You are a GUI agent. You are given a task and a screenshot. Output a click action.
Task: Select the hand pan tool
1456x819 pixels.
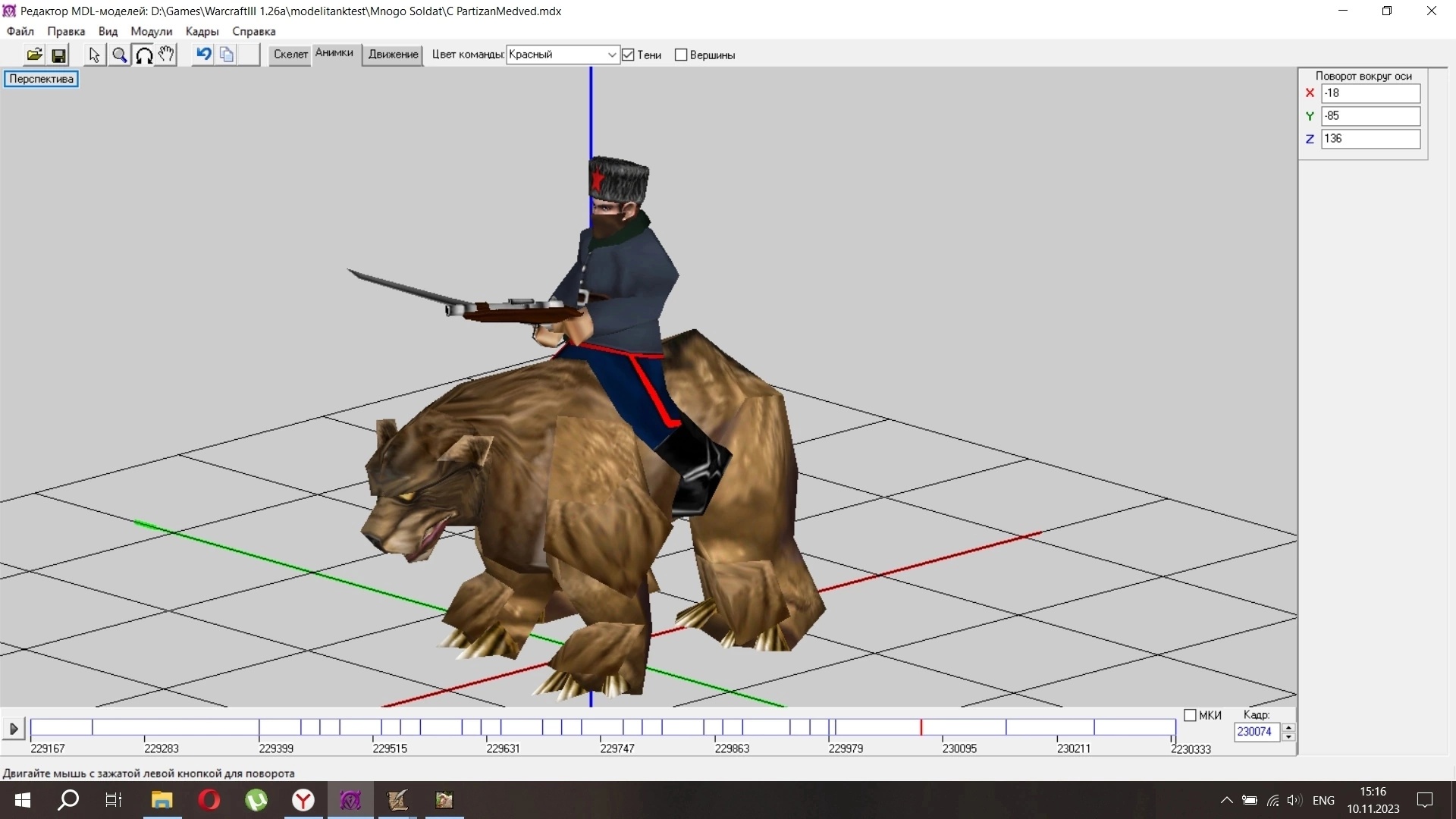(166, 55)
